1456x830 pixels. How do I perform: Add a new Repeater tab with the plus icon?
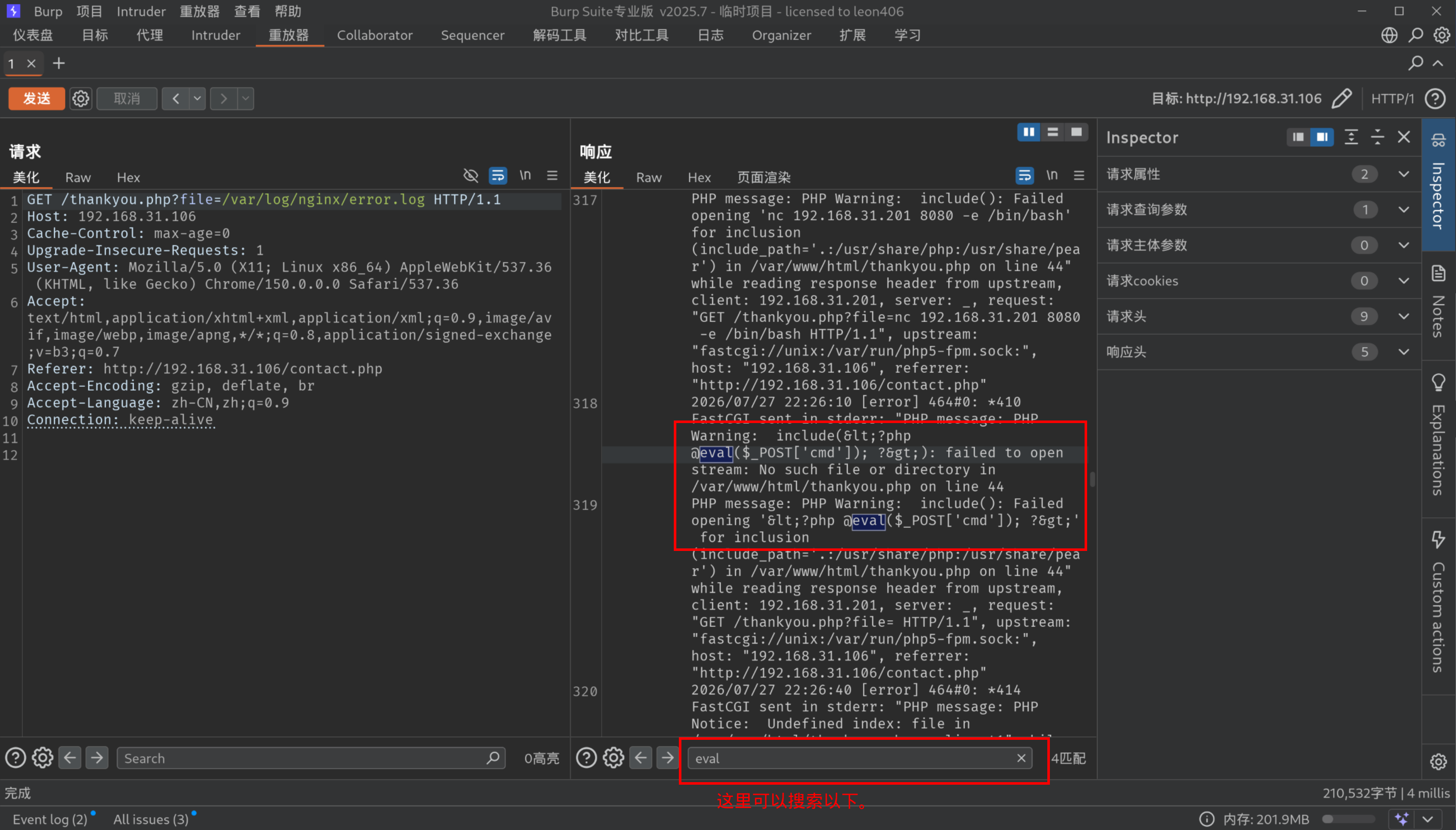pyautogui.click(x=59, y=63)
